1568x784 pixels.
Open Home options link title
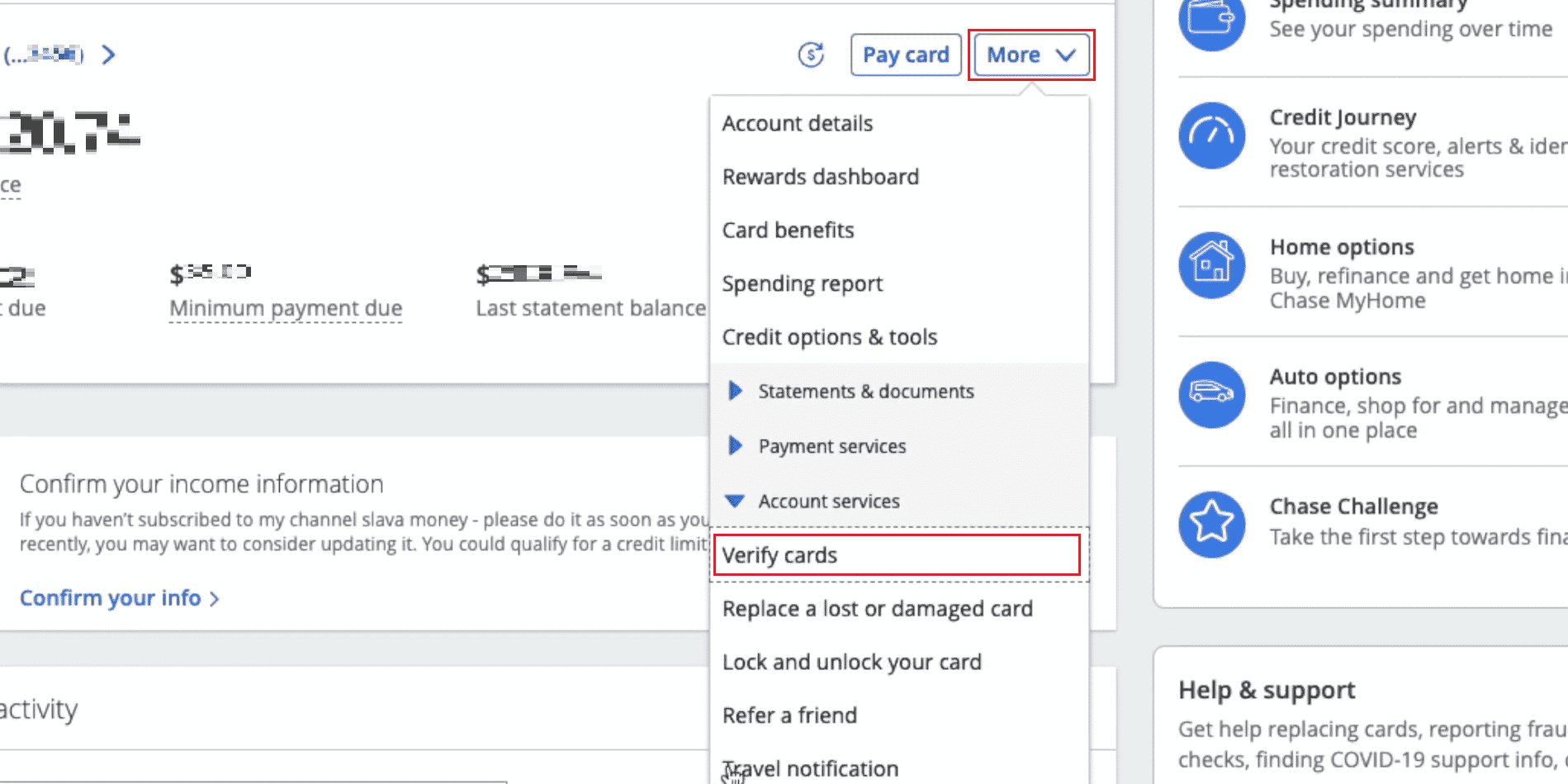(1342, 247)
